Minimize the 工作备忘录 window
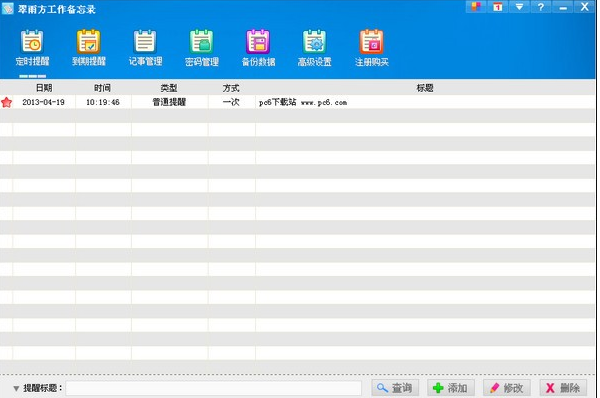The height and width of the screenshot is (398, 600). [563, 7]
